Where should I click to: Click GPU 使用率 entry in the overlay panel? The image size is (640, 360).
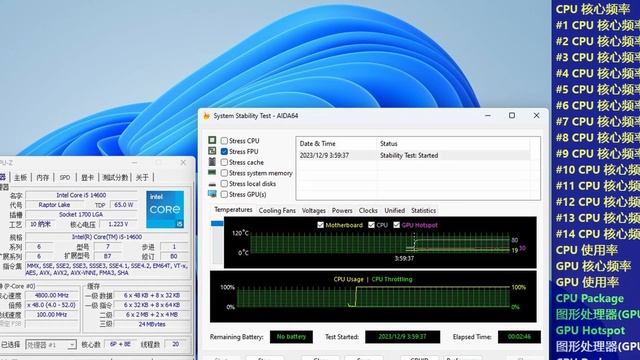(587, 282)
